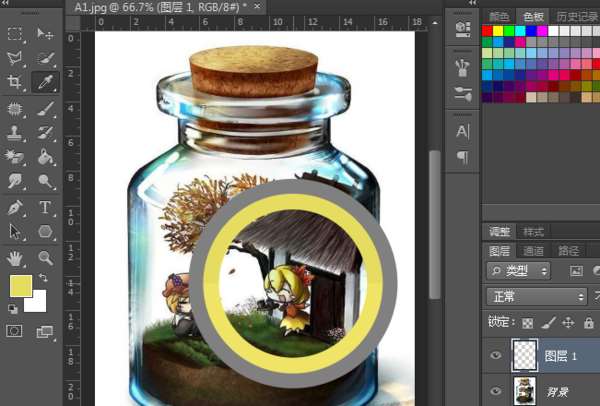Screen dimensions: 600x406
Task: Reset default foreground and background colors
Action: (x=13, y=308)
